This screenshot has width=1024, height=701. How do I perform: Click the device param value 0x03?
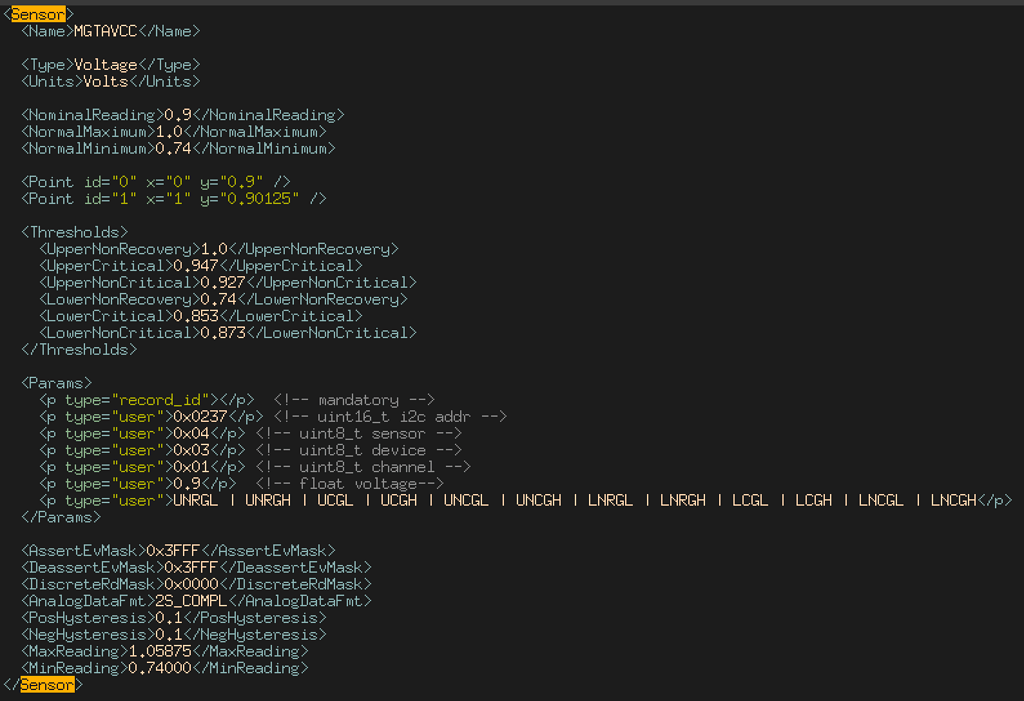[x=191, y=451]
